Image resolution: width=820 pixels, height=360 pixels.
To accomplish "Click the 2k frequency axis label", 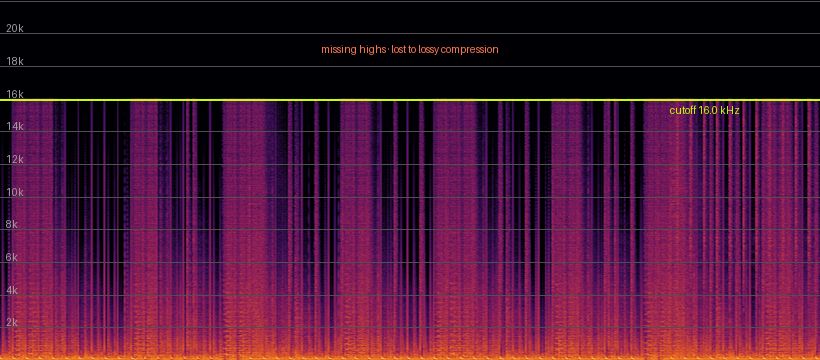I will click(12, 323).
